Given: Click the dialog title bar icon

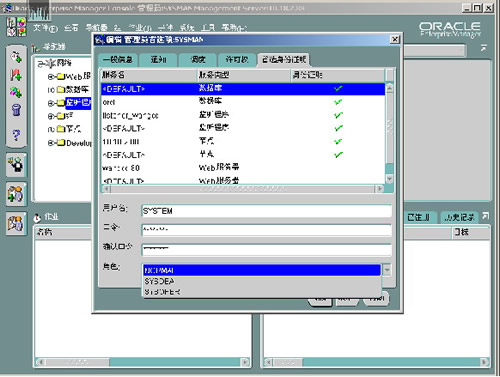Looking at the screenshot, I should 99,40.
